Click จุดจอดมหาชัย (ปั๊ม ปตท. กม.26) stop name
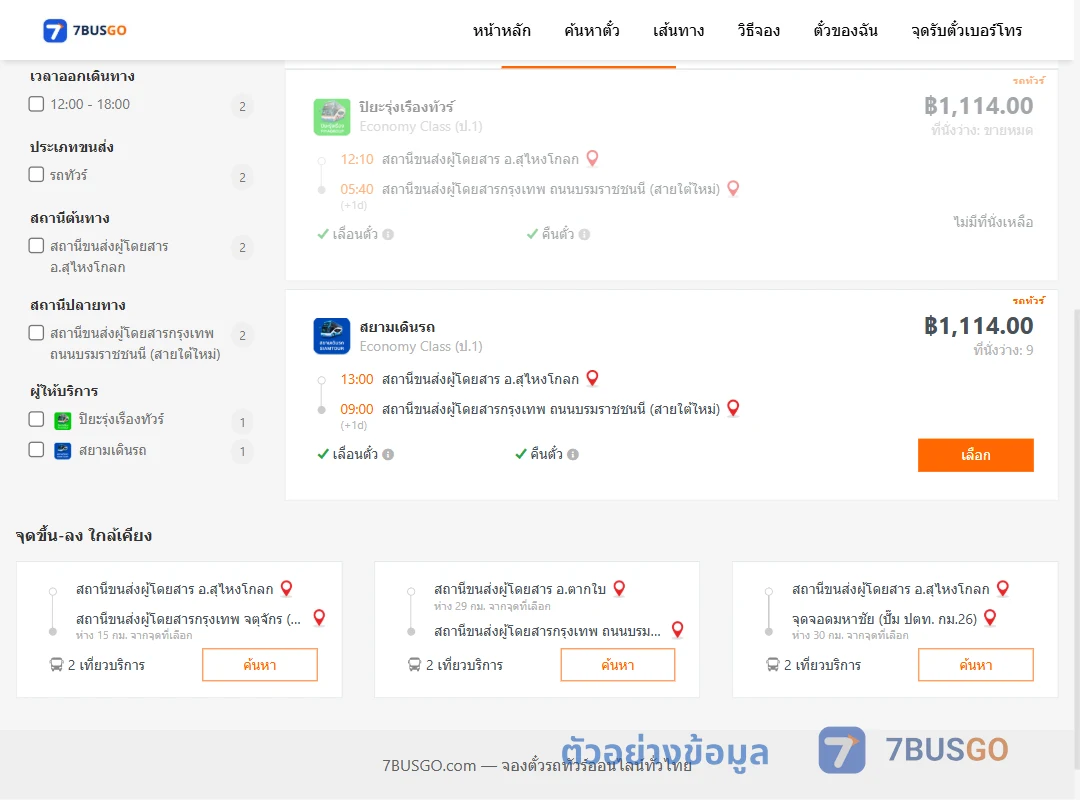The height and width of the screenshot is (800, 1080). click(884, 619)
